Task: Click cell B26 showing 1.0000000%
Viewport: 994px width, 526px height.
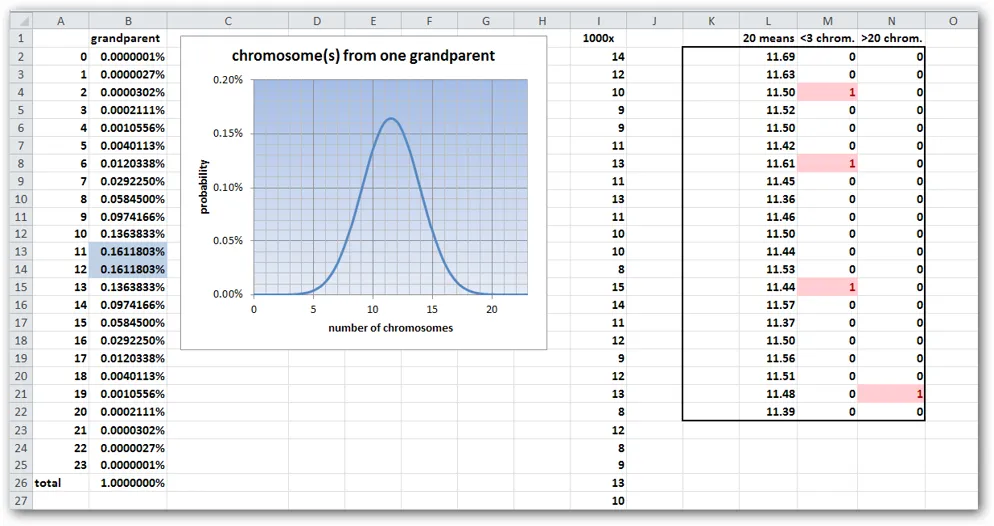Action: click(x=128, y=482)
